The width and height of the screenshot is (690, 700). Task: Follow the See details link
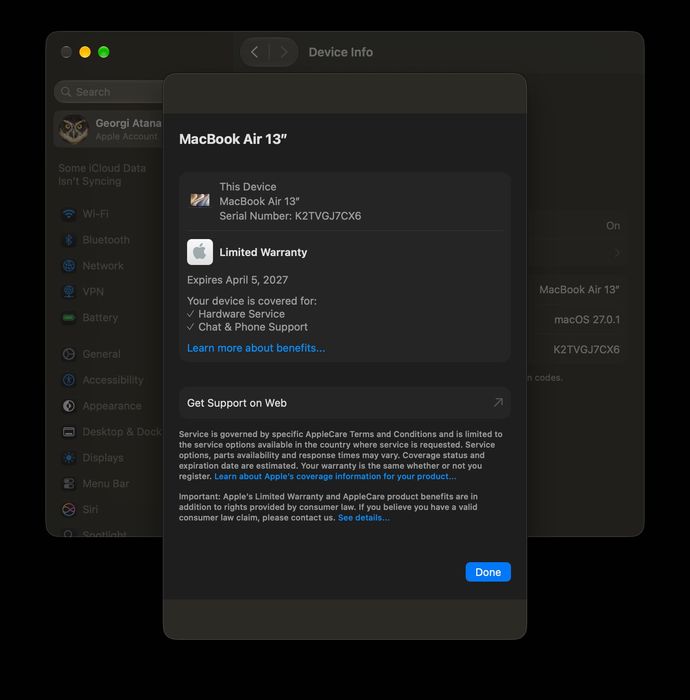pos(364,518)
